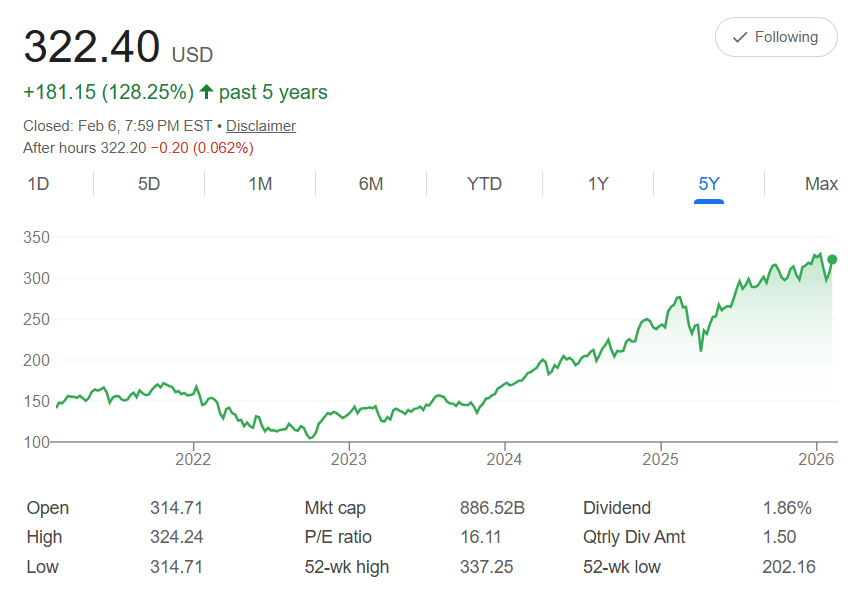Click the 52-wk high value 337.25
The width and height of the screenshot is (854, 590).
point(486,567)
